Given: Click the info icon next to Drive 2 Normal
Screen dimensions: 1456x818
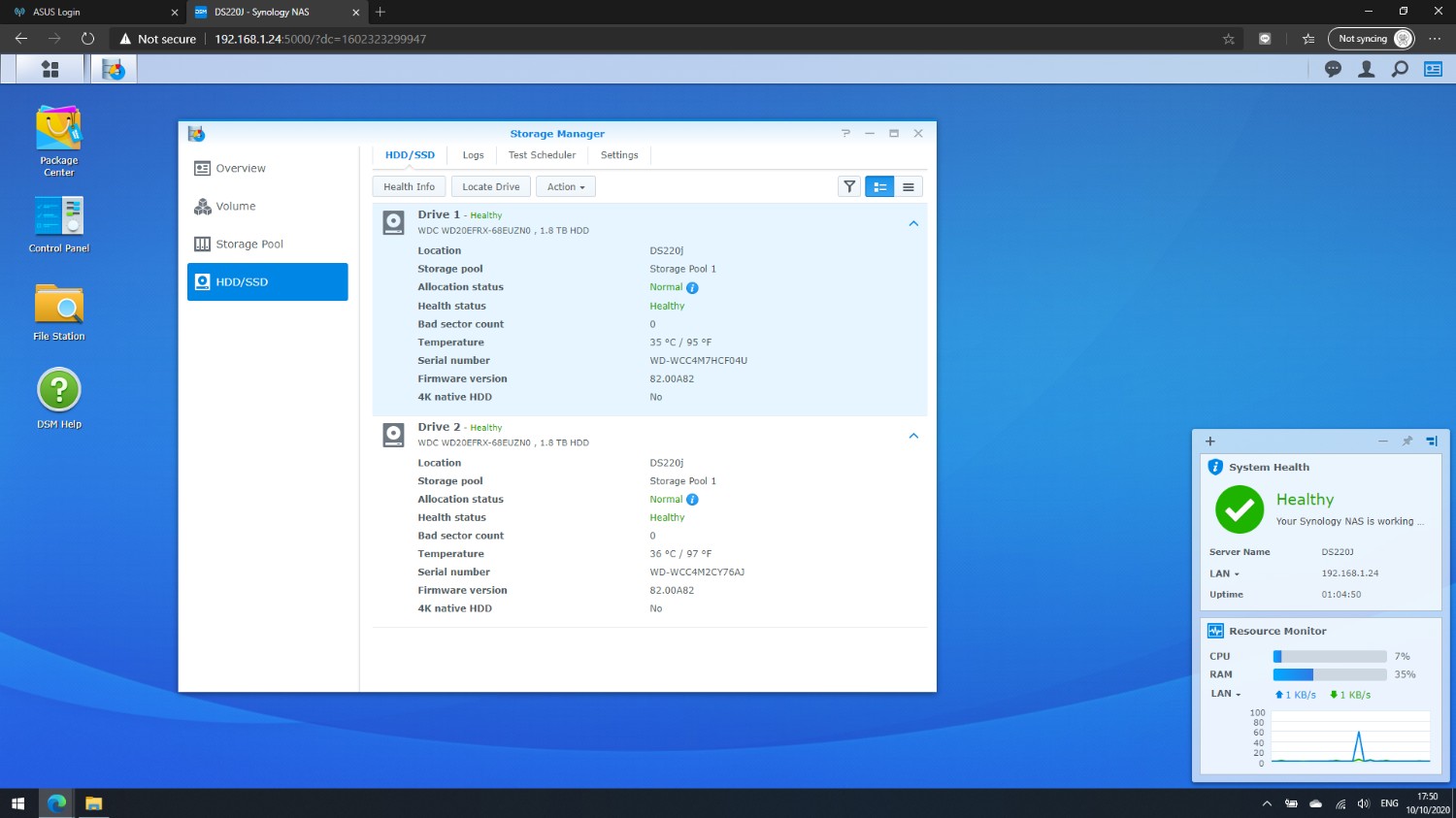Looking at the screenshot, I should tap(692, 500).
